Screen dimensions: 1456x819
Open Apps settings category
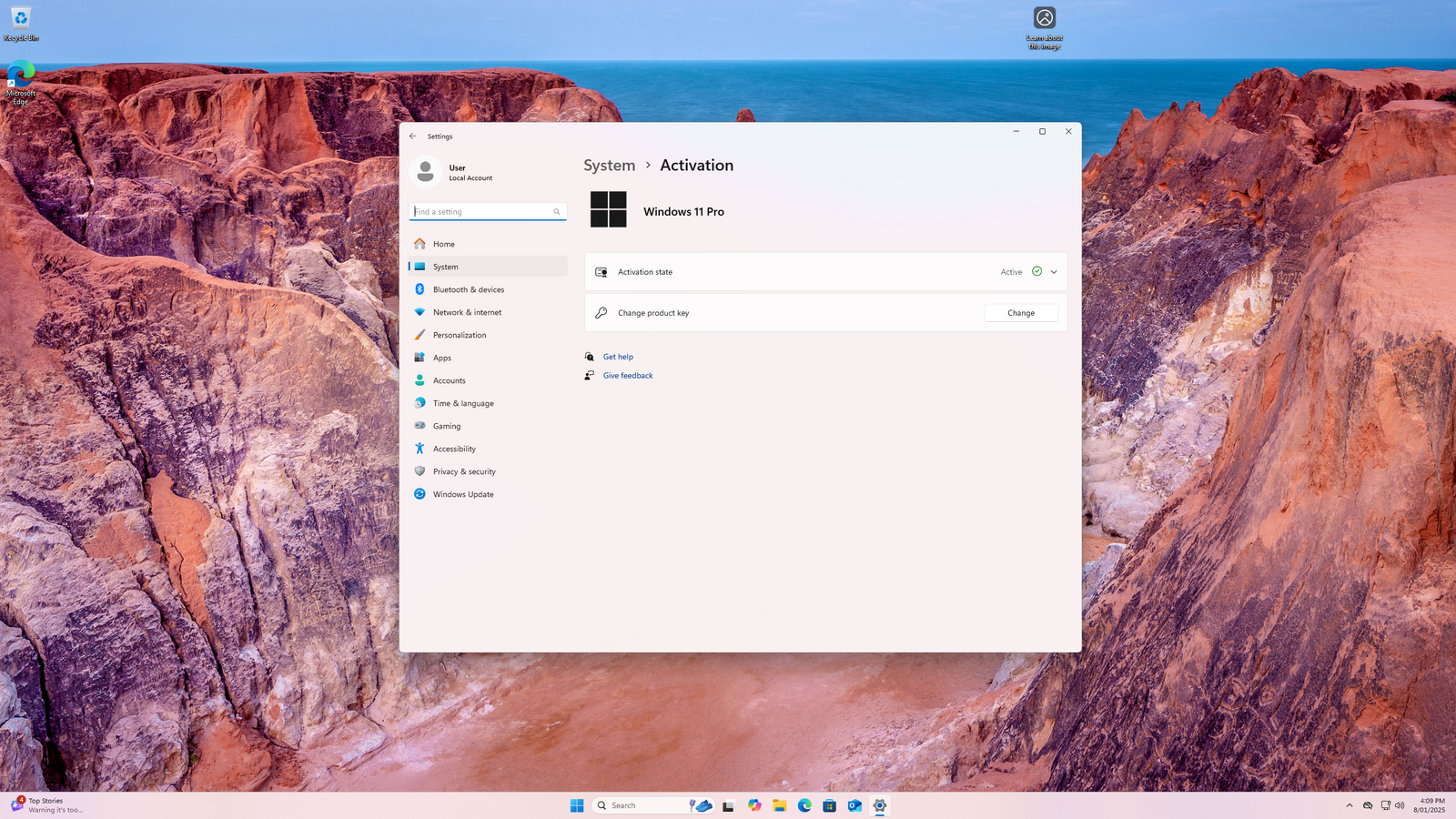pyautogui.click(x=488, y=358)
